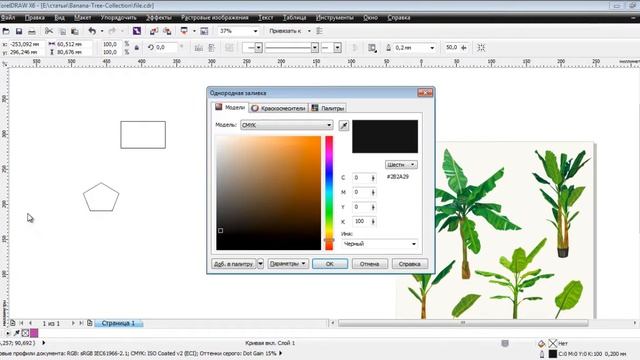The height and width of the screenshot is (360, 640).
Task: Open the Имя Черный dropdown
Action: [x=379, y=244]
